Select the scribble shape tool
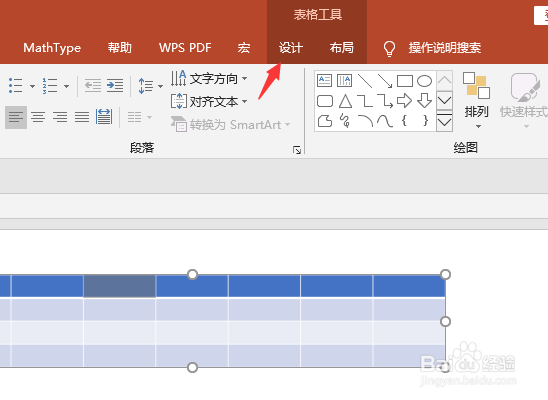 click(345, 121)
